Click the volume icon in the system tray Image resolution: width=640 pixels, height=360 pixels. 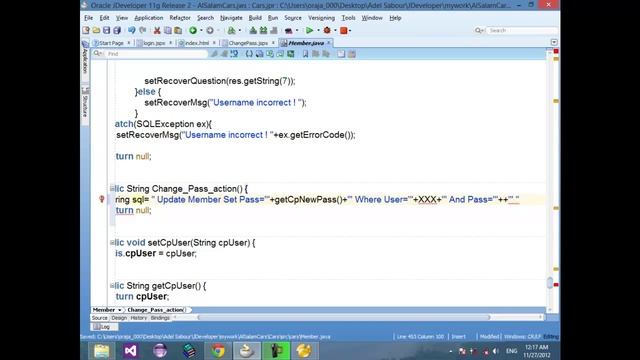[496, 351]
